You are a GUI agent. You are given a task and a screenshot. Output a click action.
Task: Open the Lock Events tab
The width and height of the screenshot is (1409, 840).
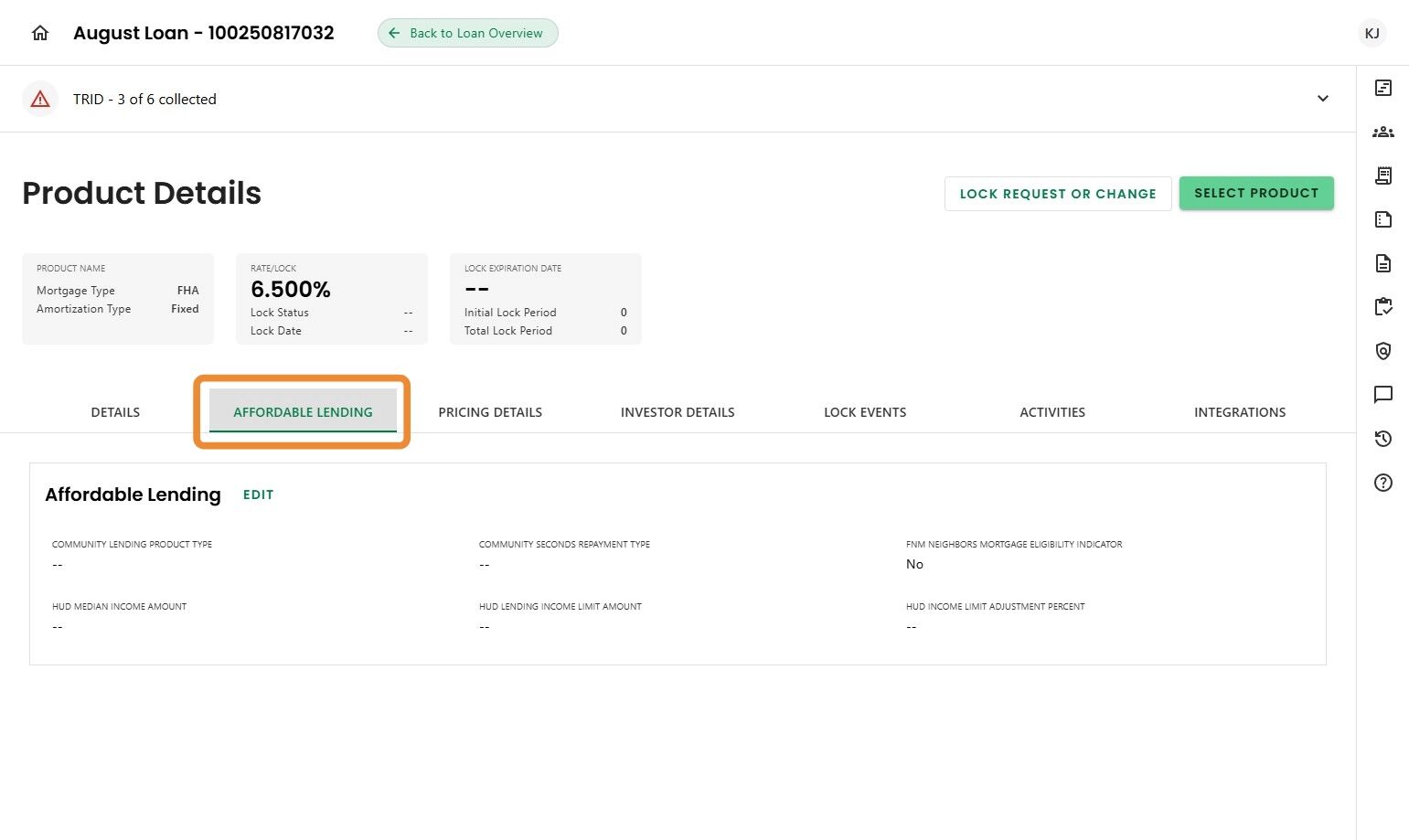coord(865,412)
